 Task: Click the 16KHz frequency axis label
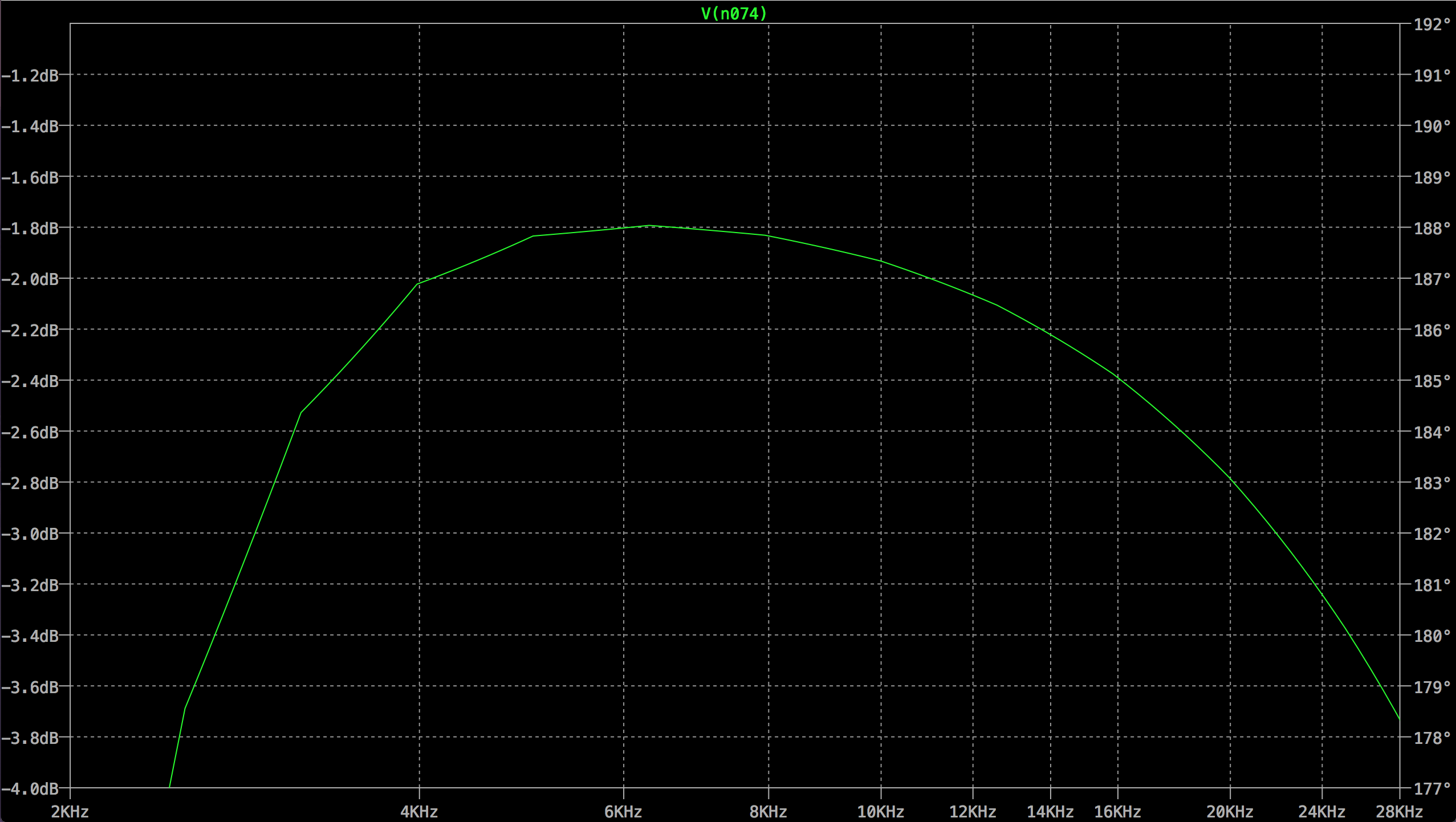[x=1117, y=811]
